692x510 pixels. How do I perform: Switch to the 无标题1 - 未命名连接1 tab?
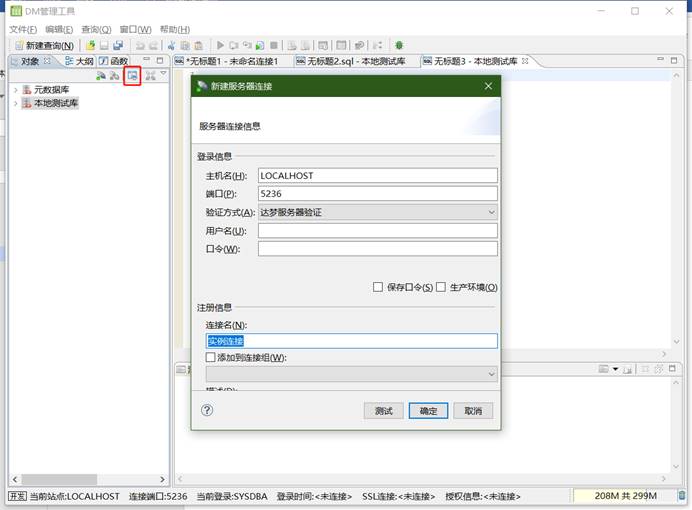227,61
